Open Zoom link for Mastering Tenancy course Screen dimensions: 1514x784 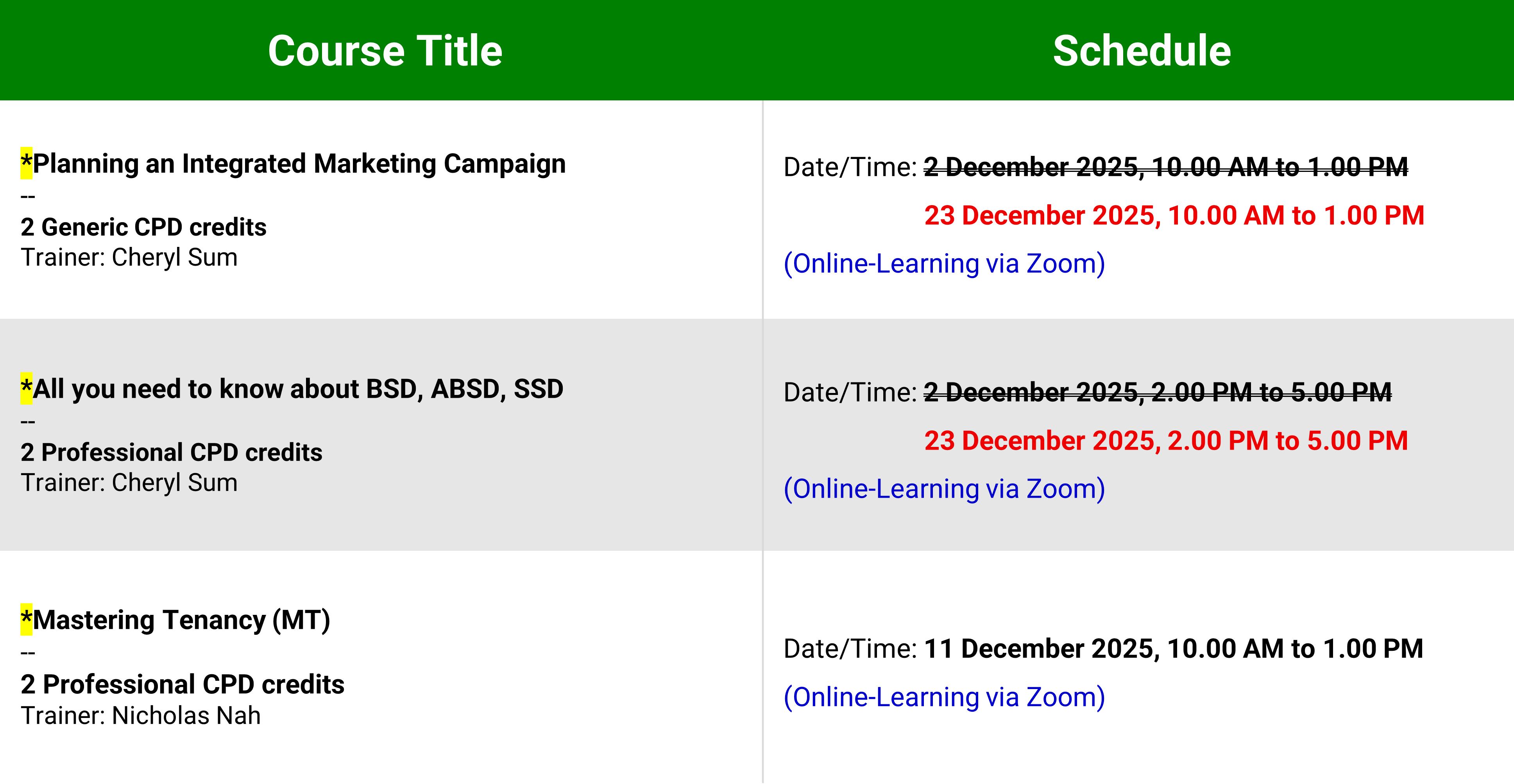[944, 697]
